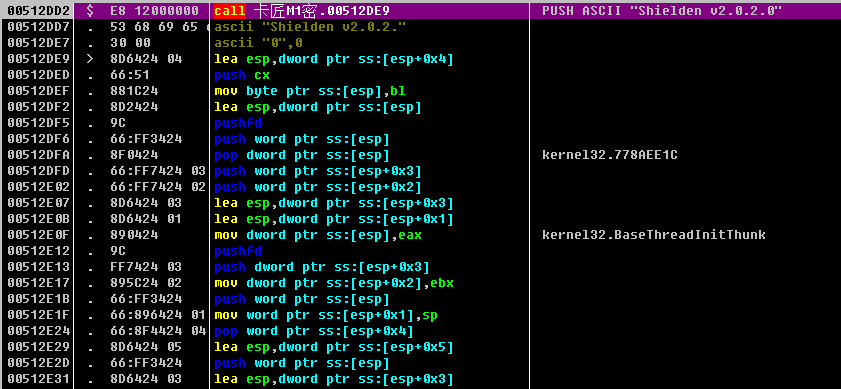Click the lea esp,[esp+0x4] instruction
The height and width of the screenshot is (389, 841).
point(334,58)
